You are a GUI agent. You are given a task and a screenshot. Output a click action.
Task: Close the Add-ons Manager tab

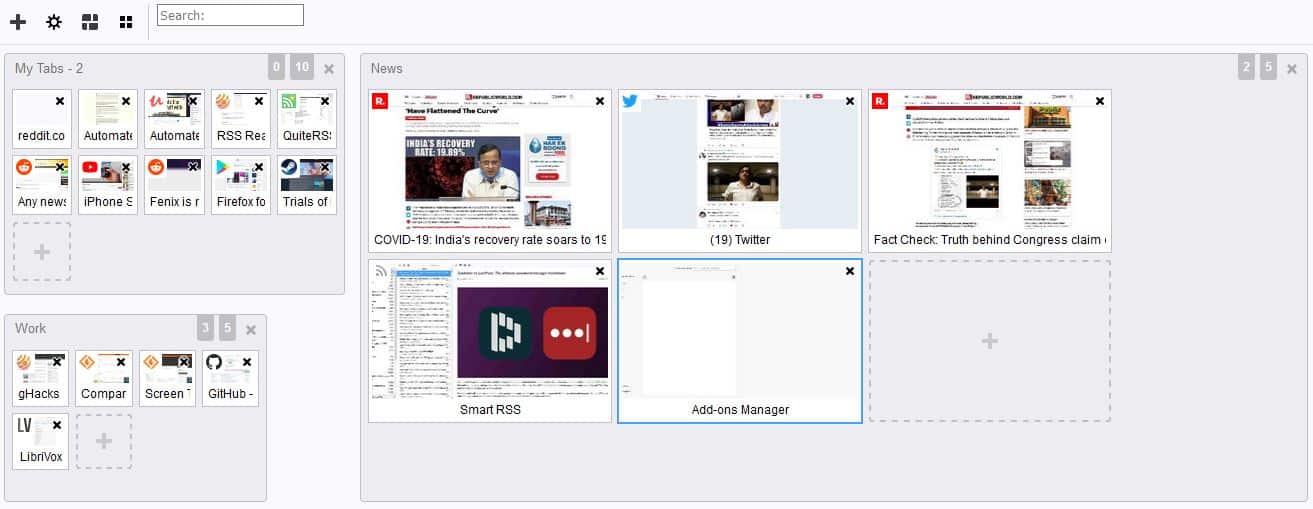click(850, 271)
